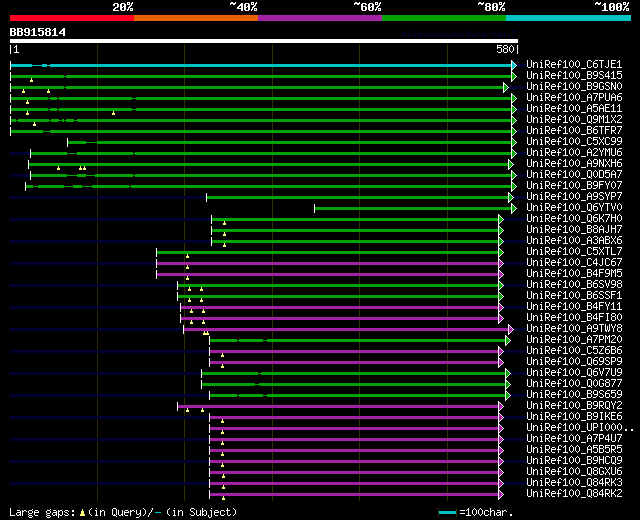The width and height of the screenshot is (640, 520).
Task: Click the UniRef100_A7PM20 label
Action: click(574, 340)
